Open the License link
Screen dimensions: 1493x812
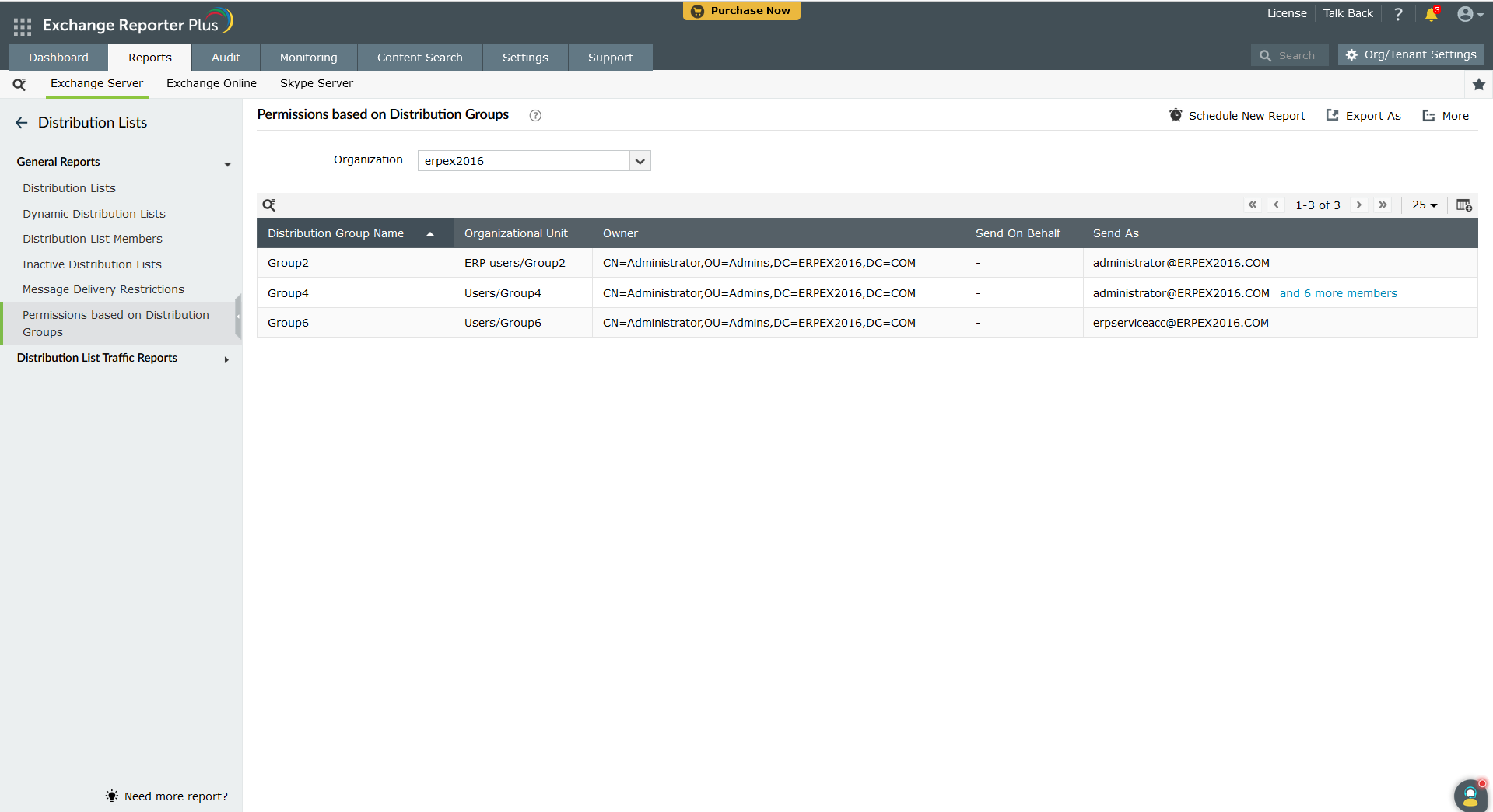pyautogui.click(x=1287, y=13)
